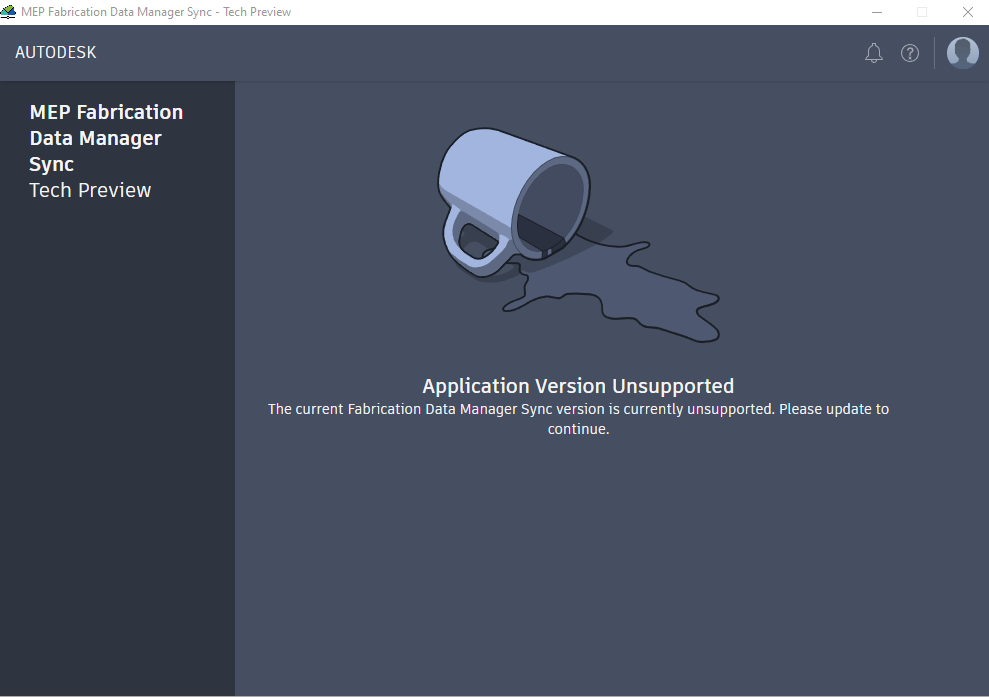Click the AUTODESK logo text
The height and width of the screenshot is (697, 989).
56,52
